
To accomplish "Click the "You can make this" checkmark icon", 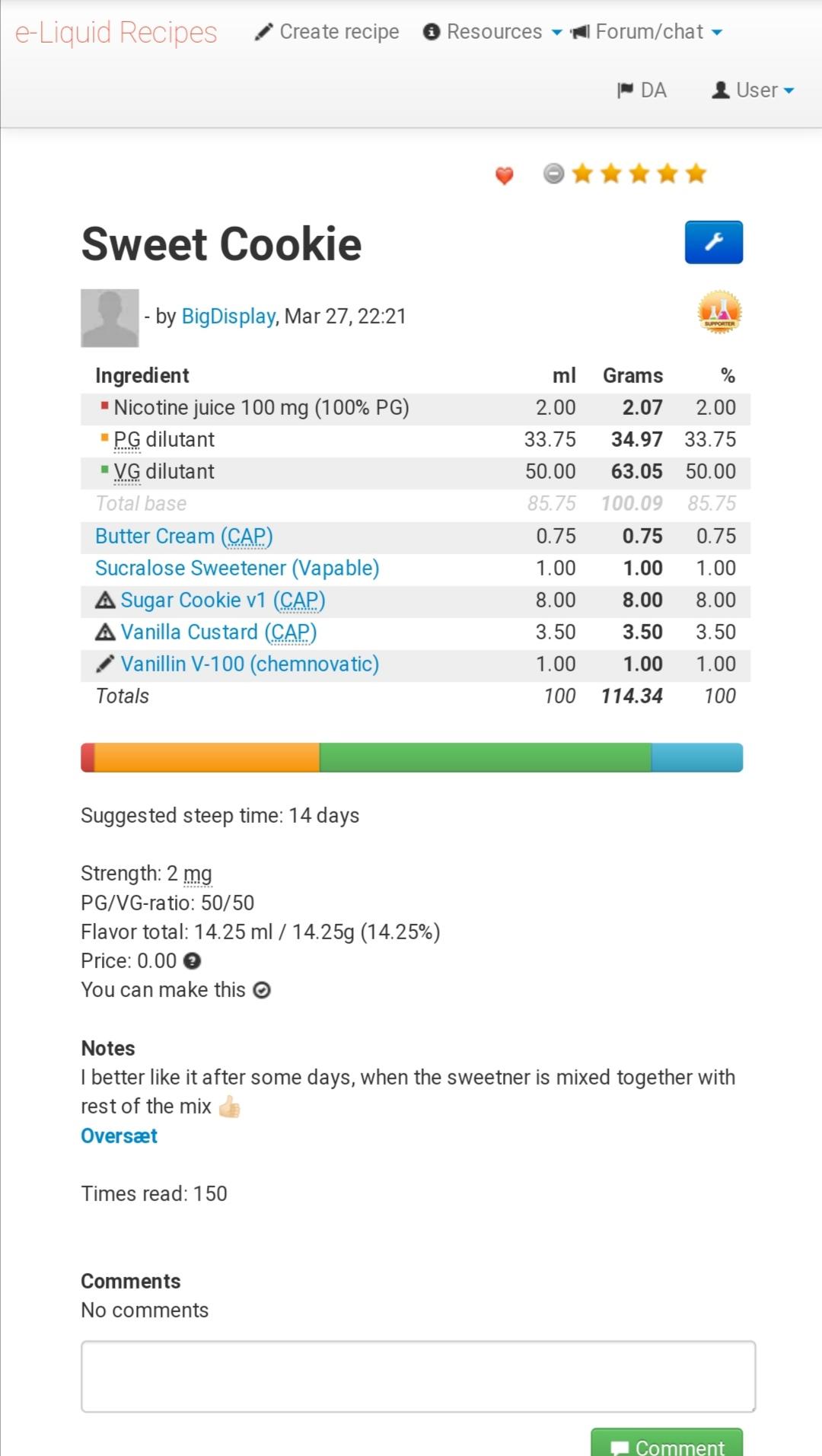I will pos(262,990).
